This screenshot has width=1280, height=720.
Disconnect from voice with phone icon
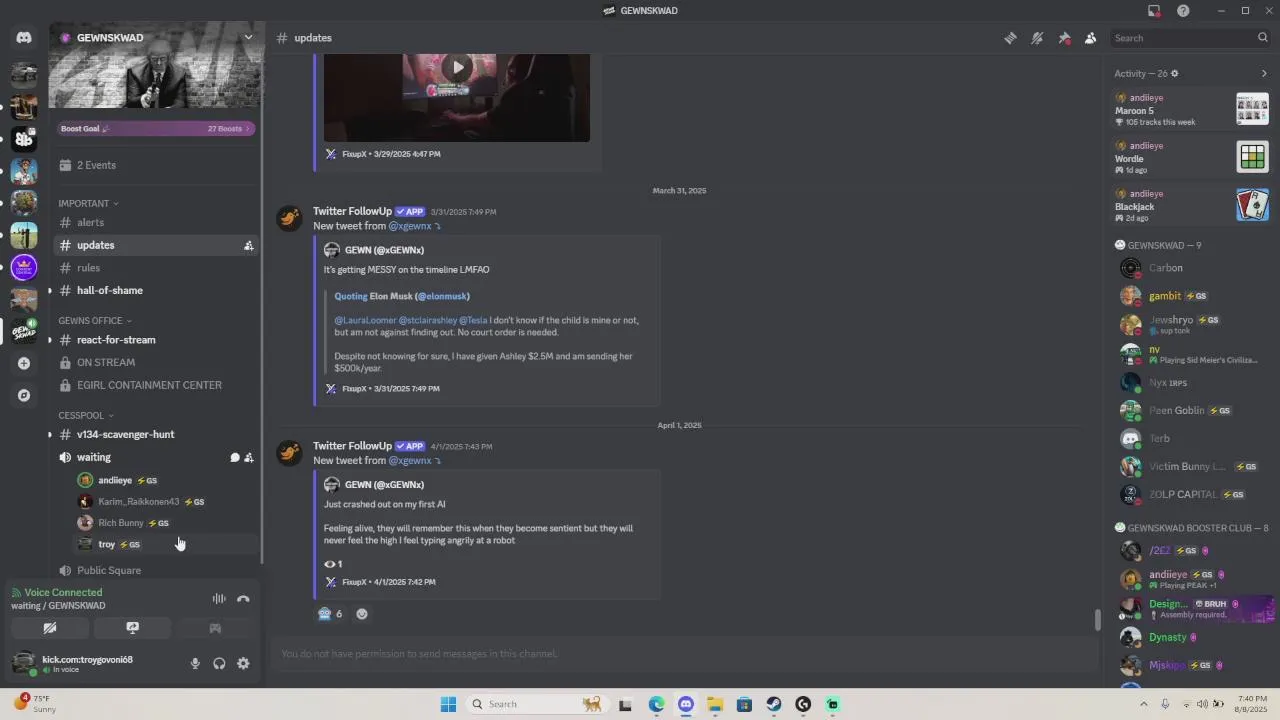coord(243,599)
